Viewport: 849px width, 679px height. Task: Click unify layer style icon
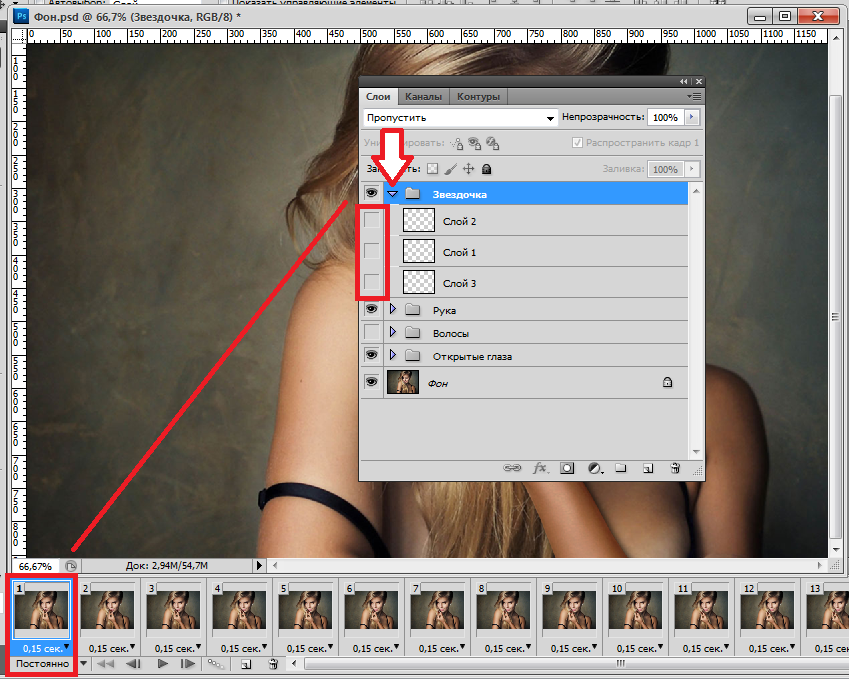(x=493, y=143)
